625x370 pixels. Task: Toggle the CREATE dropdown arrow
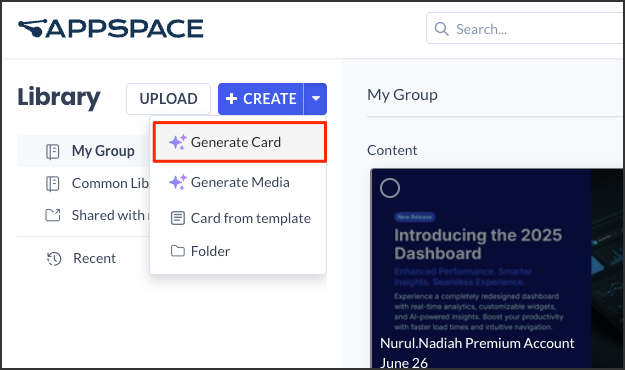tap(316, 99)
